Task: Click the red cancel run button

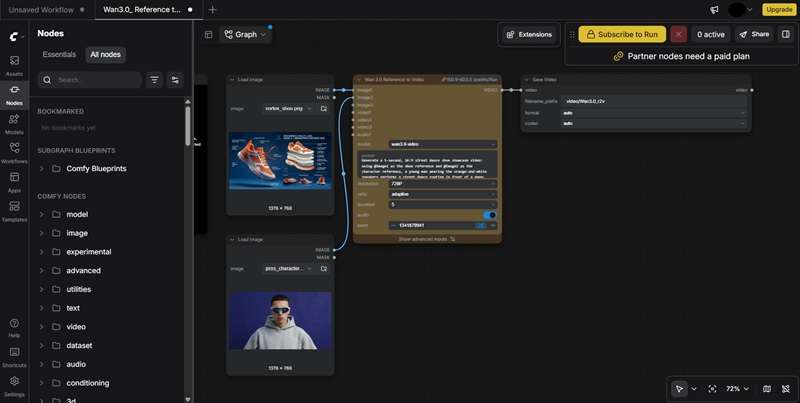Action: tap(679, 34)
